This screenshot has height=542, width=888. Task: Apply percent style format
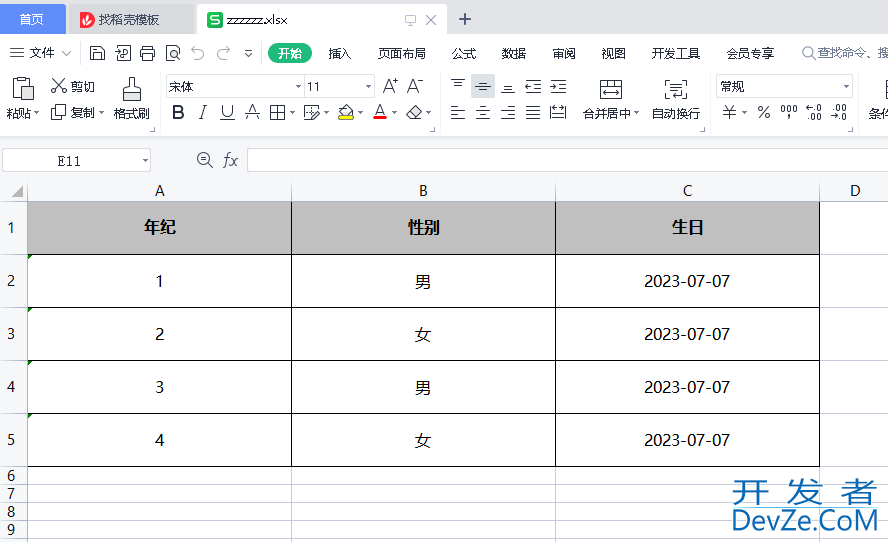[x=764, y=112]
